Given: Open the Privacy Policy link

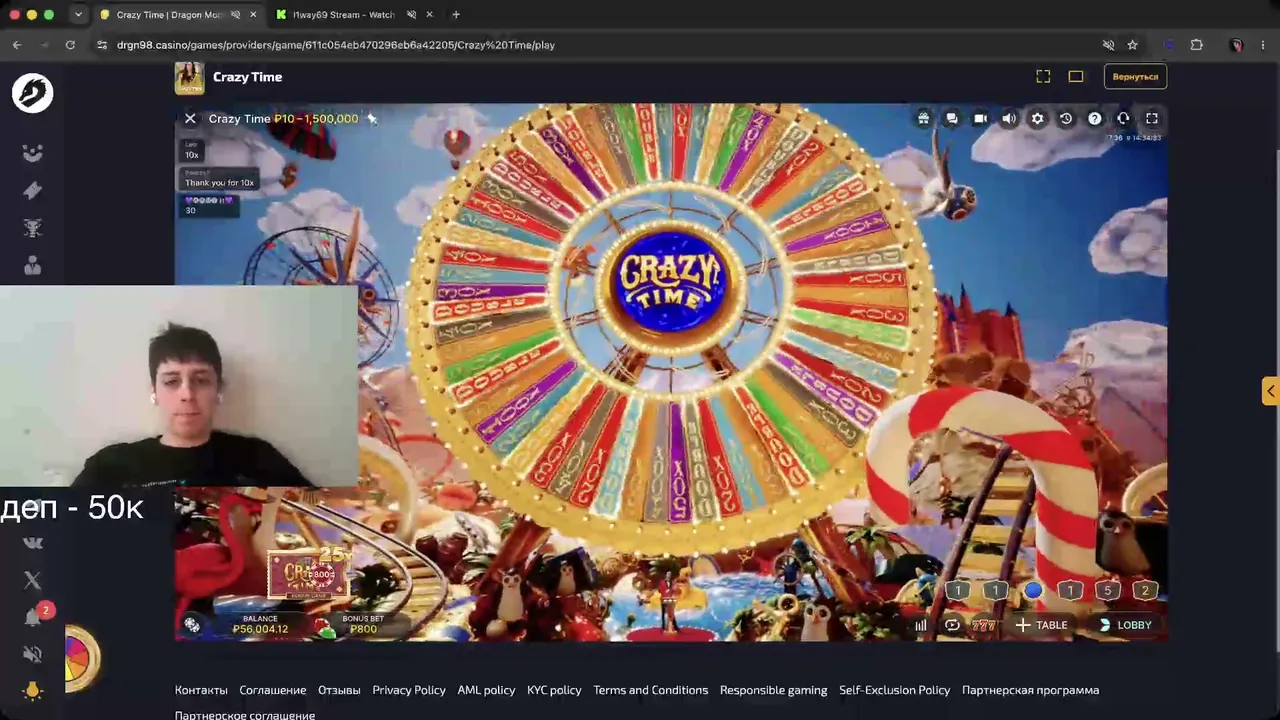Looking at the screenshot, I should coord(409,690).
